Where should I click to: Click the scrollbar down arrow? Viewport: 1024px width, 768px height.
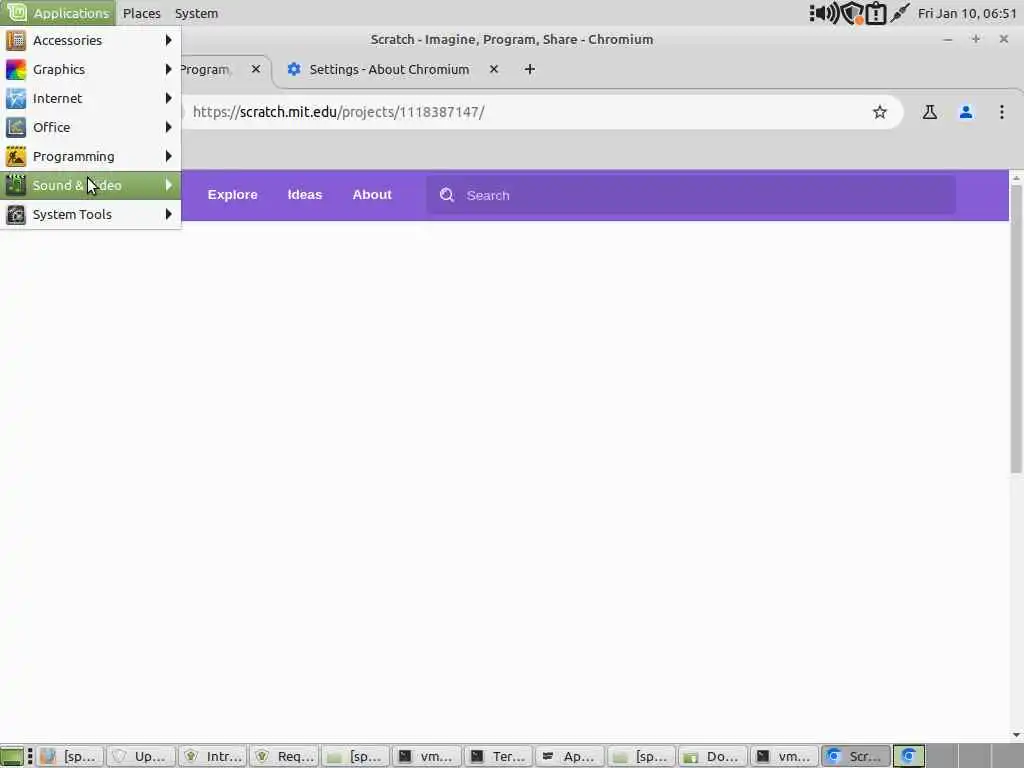[x=1016, y=735]
